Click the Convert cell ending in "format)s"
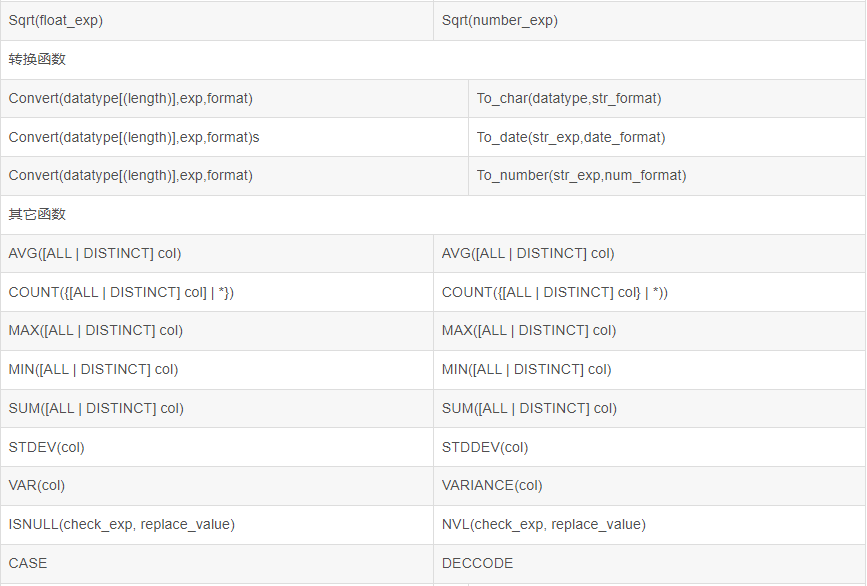The height and width of the screenshot is (586, 867). 134,137
